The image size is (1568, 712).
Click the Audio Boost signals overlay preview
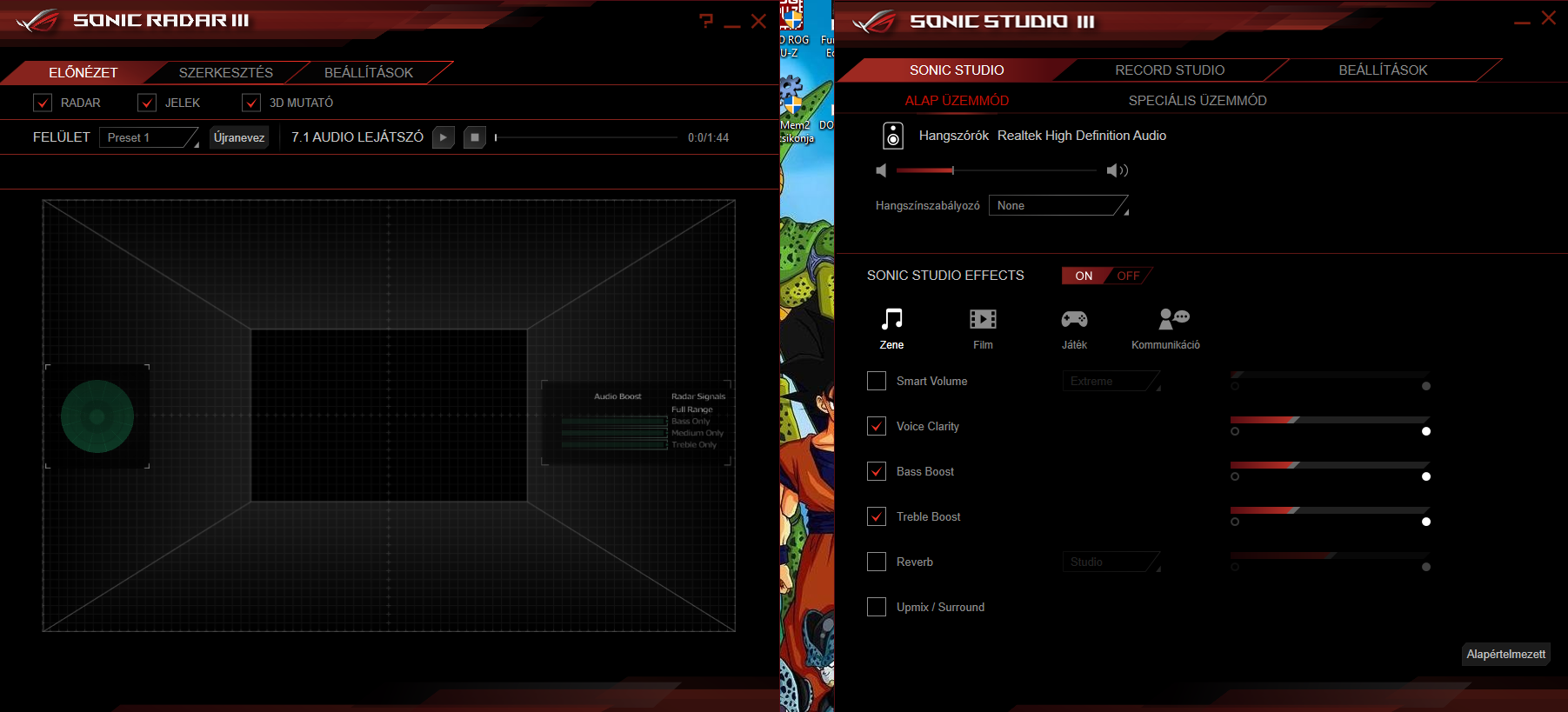pos(636,423)
